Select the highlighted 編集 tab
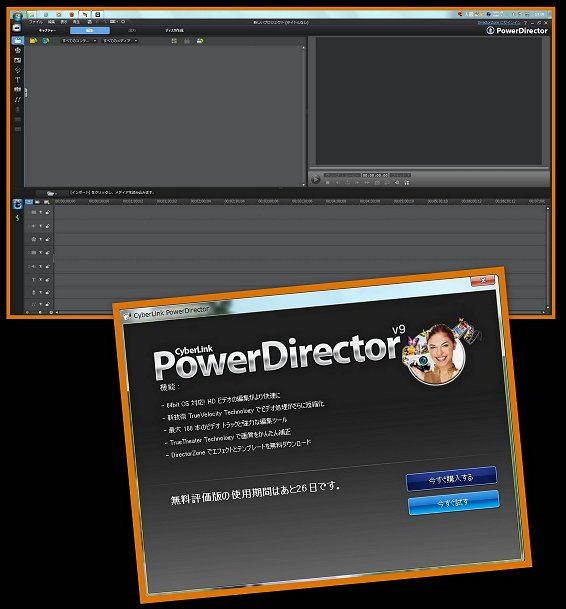Screen dimensions: 566x609 click(90, 30)
